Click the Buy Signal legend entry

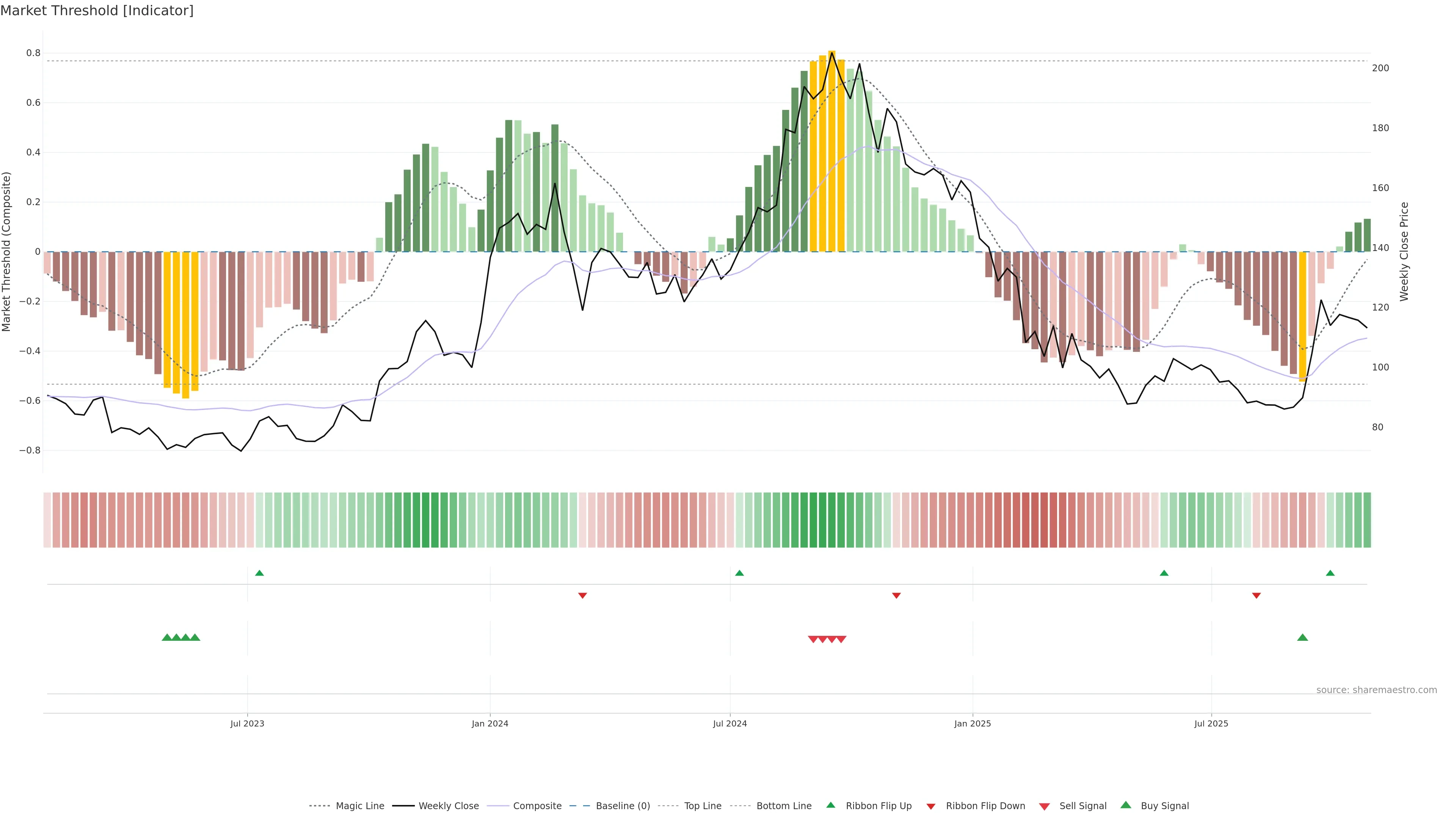[1164, 806]
